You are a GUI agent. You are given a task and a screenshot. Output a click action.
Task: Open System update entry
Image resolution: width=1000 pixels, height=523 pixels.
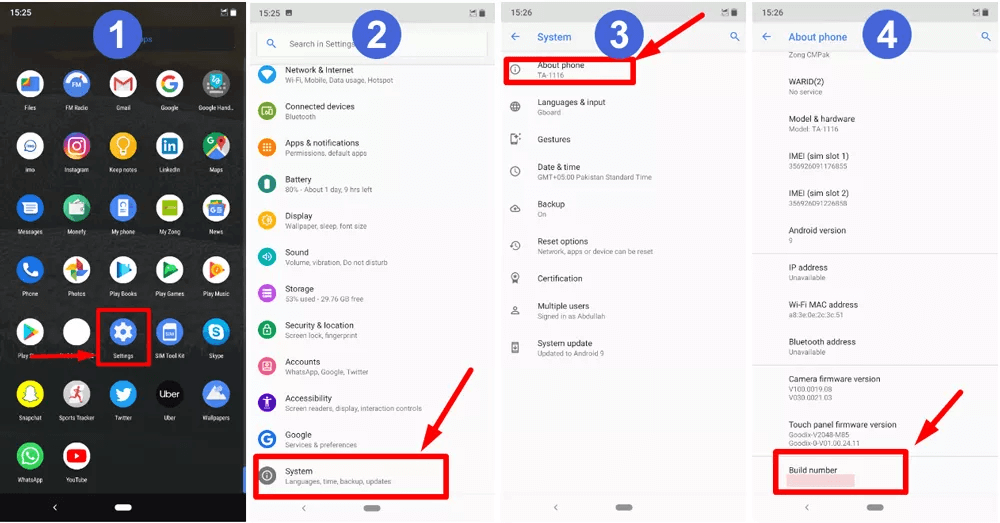pyautogui.click(x=624, y=348)
